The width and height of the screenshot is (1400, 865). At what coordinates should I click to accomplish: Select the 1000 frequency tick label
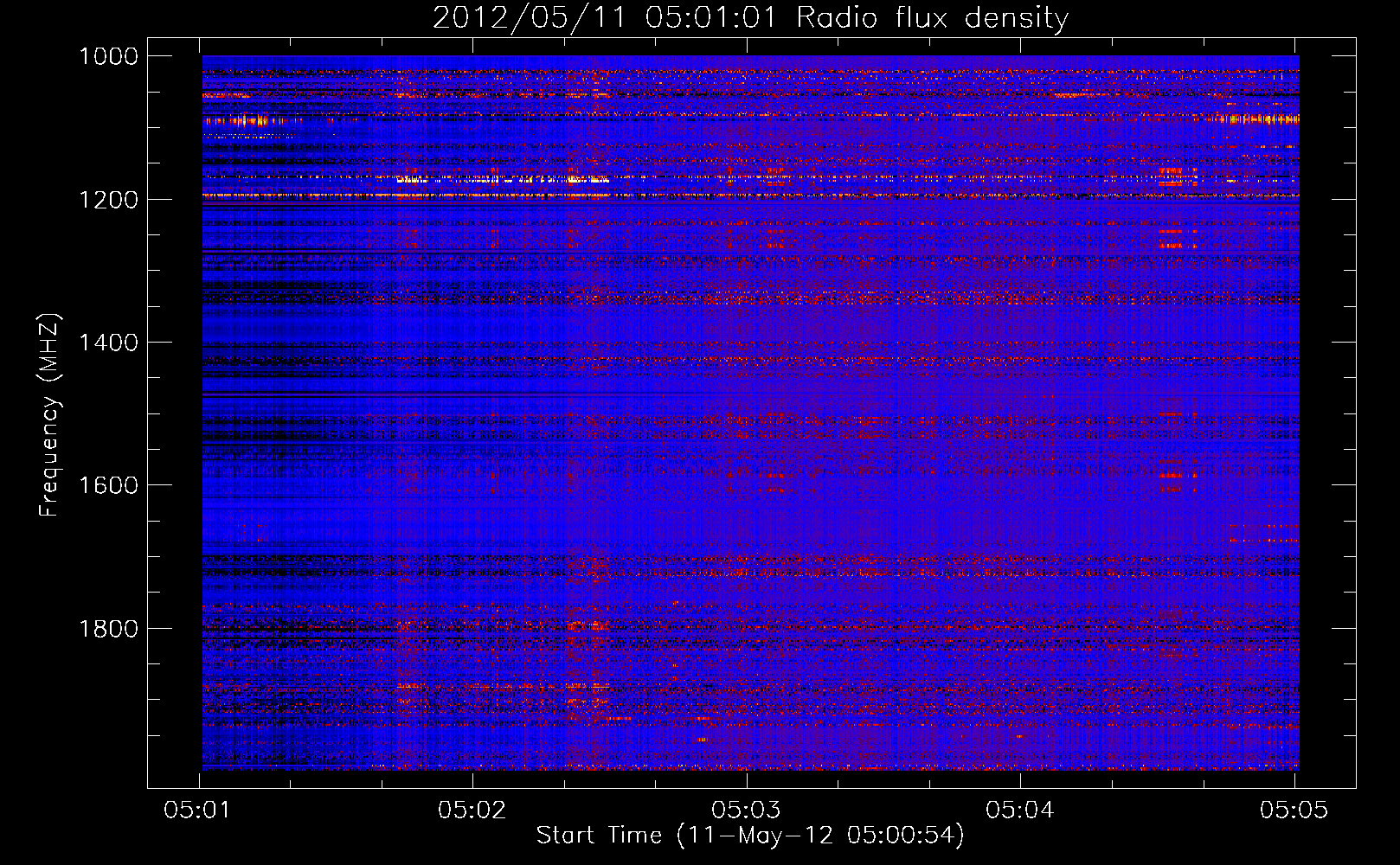(x=108, y=56)
